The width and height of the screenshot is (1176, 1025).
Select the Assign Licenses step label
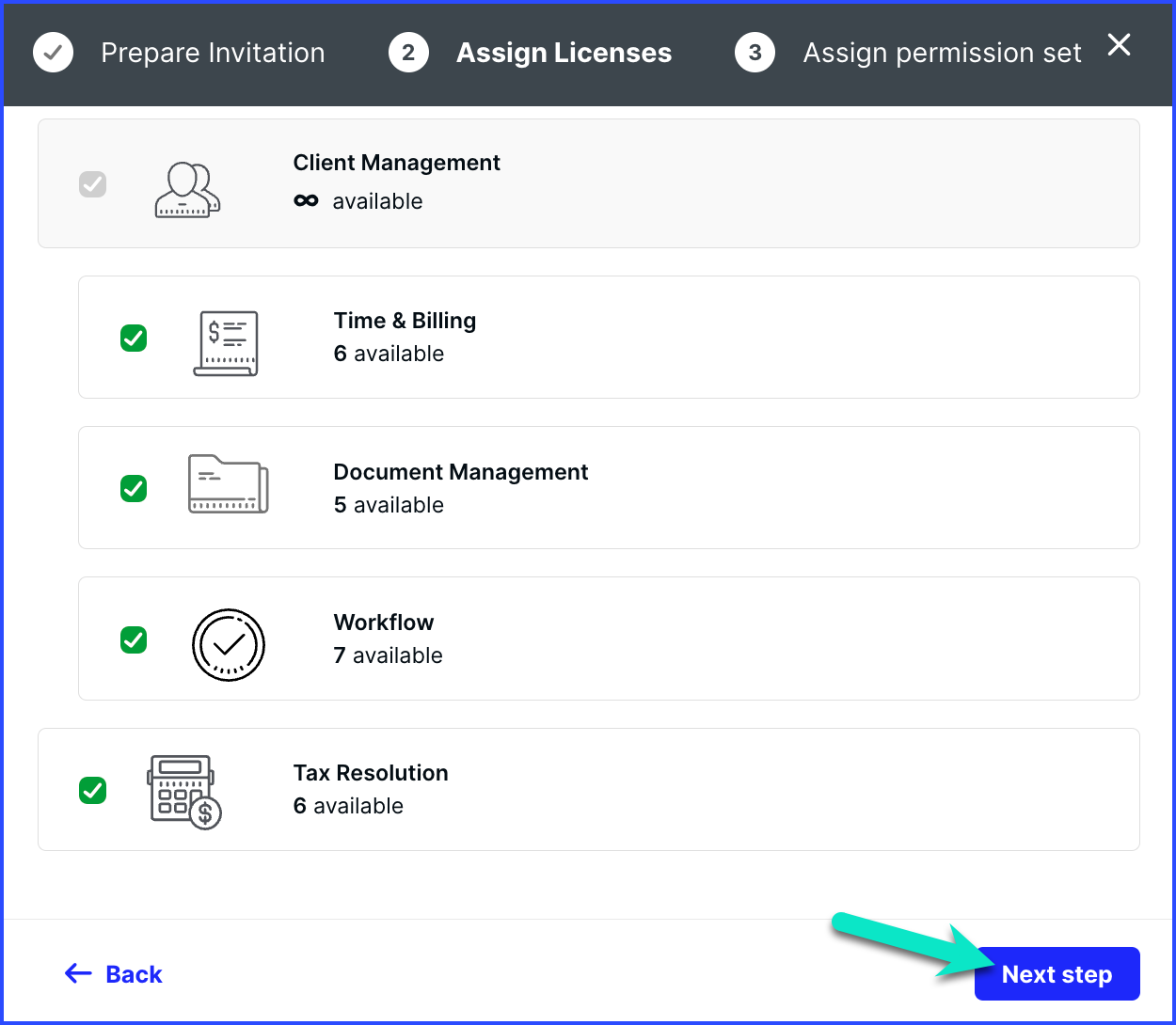pos(564,53)
